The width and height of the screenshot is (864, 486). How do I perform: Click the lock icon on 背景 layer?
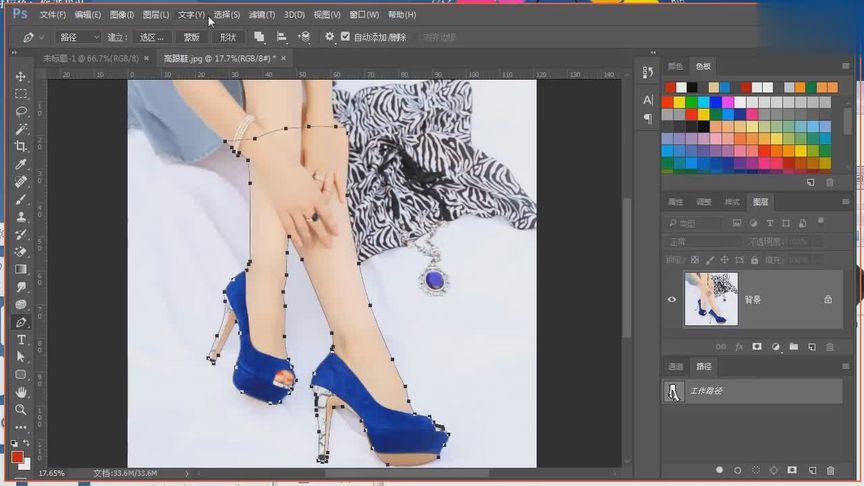click(827, 299)
